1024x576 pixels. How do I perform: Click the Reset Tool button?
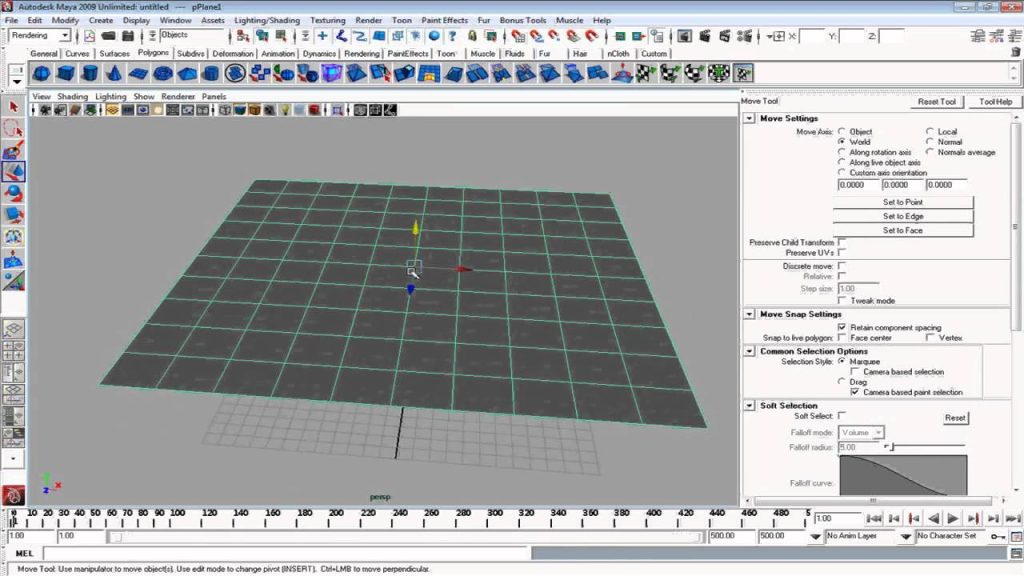tap(936, 102)
